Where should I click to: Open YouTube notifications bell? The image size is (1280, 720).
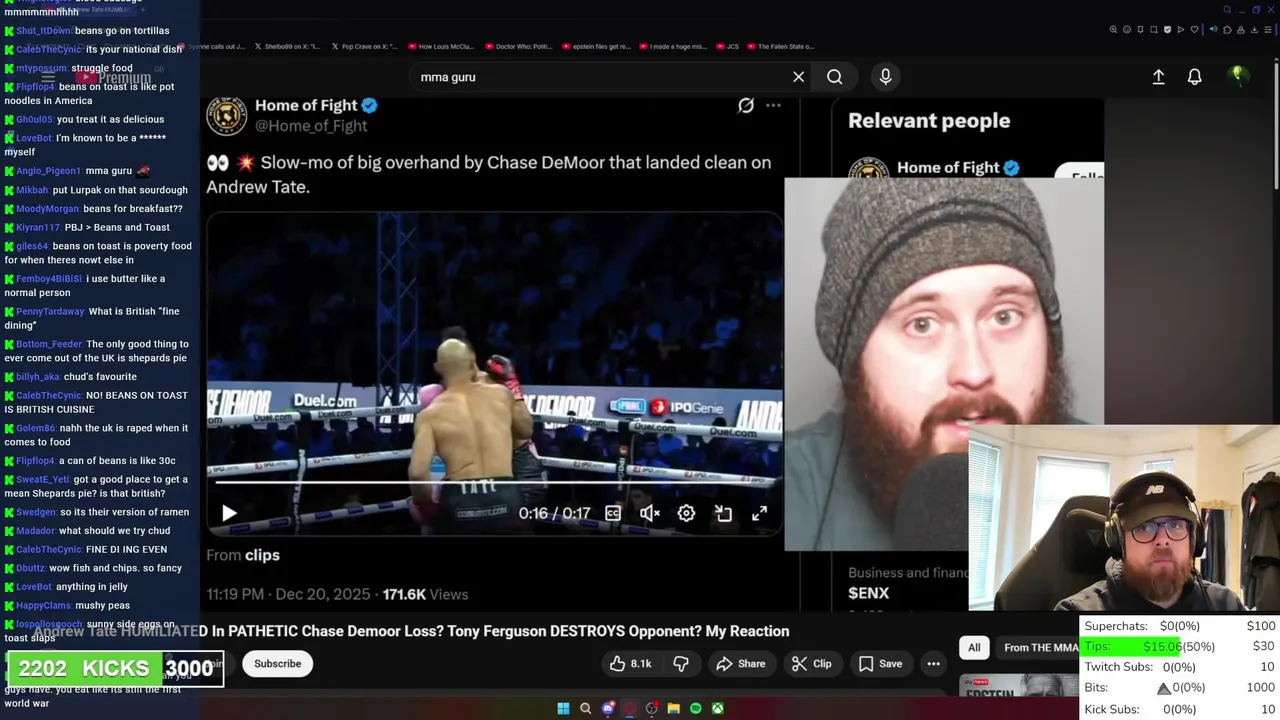(x=1194, y=77)
